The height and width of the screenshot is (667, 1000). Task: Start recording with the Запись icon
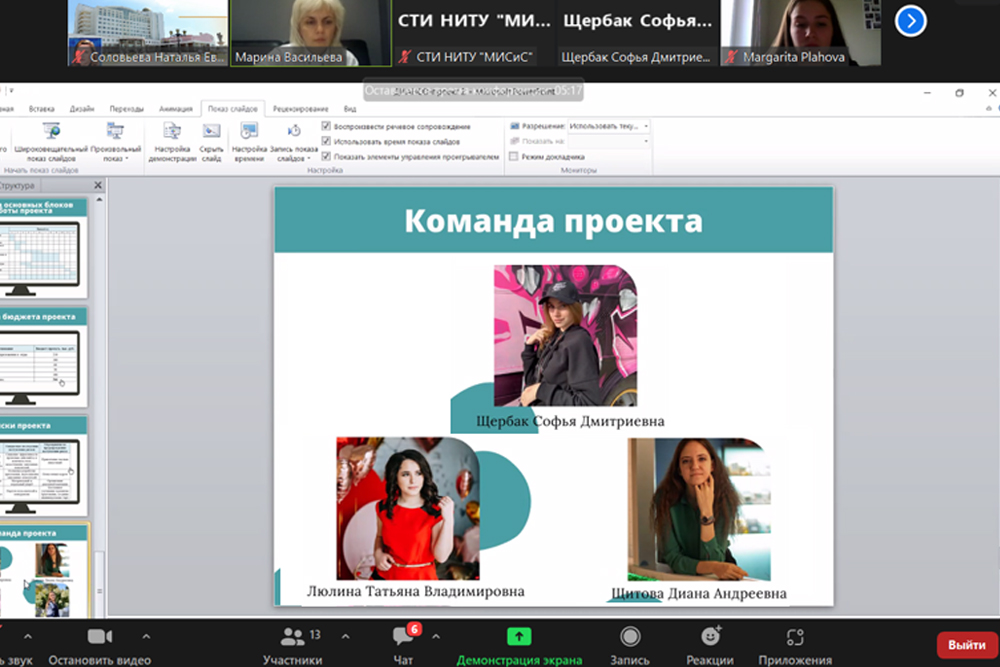(630, 637)
